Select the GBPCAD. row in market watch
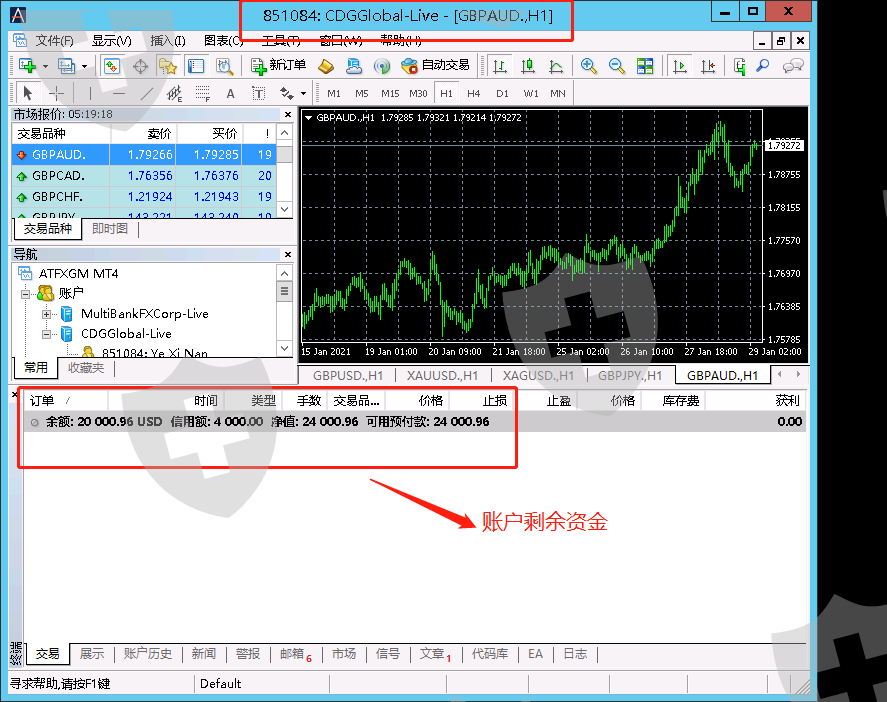Image resolution: width=887 pixels, height=702 pixels. (144, 176)
